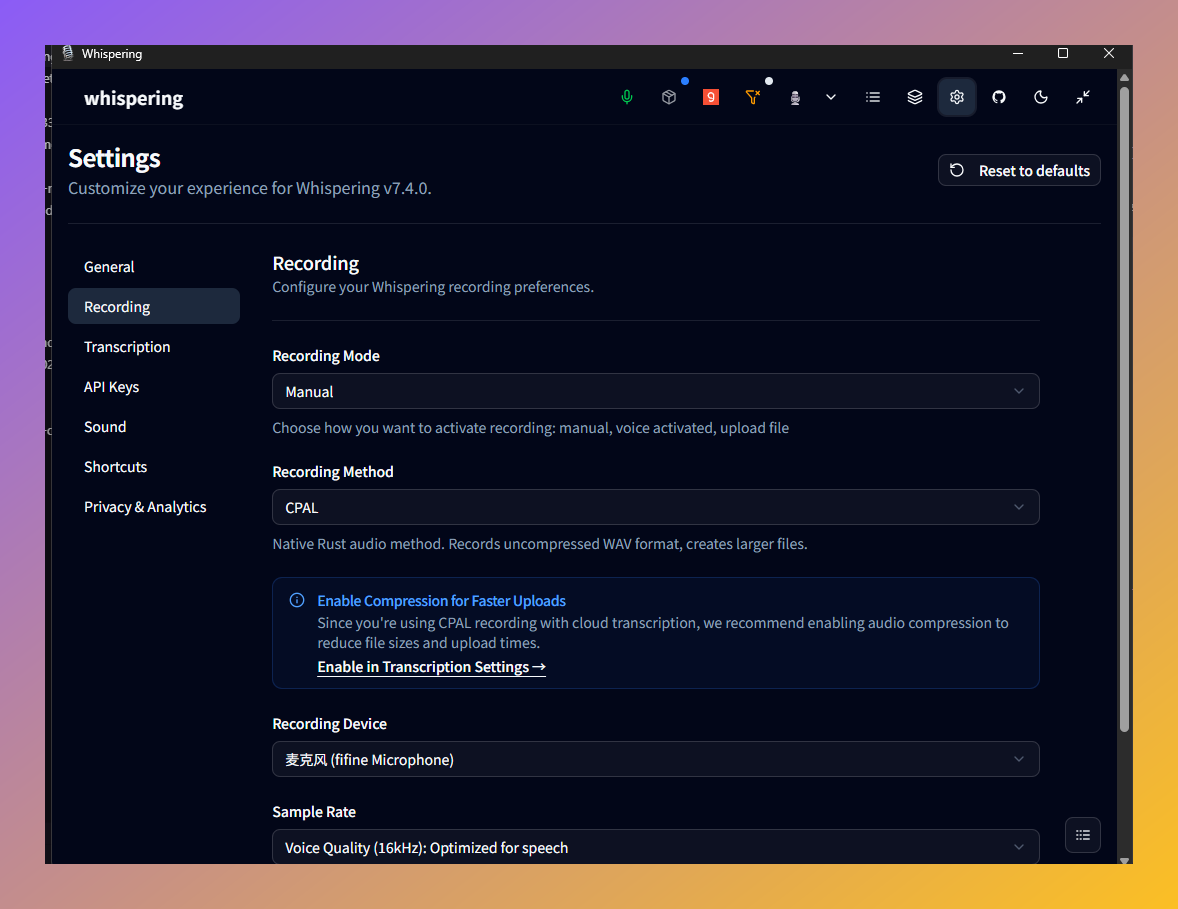Click the whispering logo text

[x=134, y=98]
